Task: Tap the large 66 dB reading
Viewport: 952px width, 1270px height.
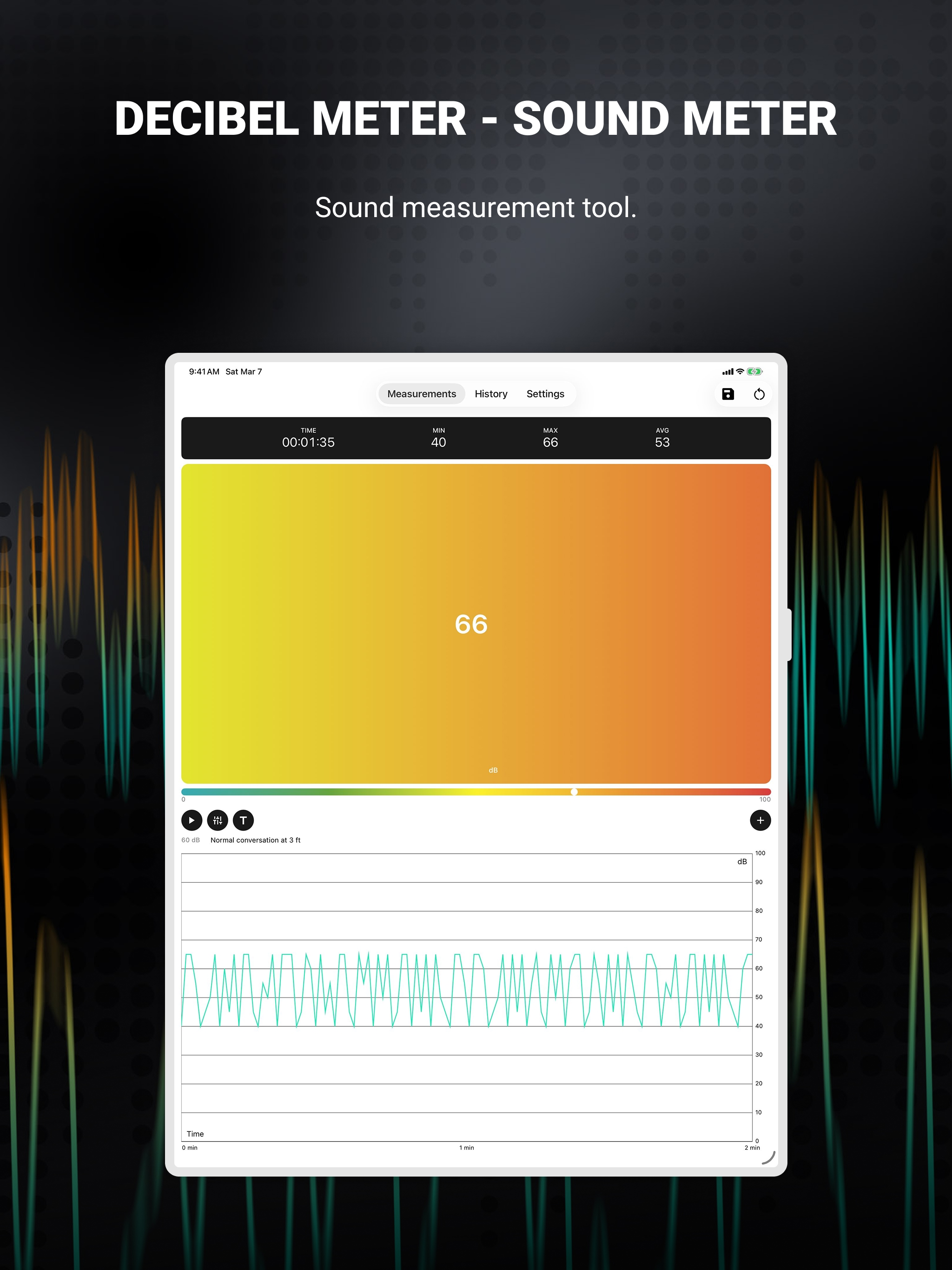Action: point(471,624)
